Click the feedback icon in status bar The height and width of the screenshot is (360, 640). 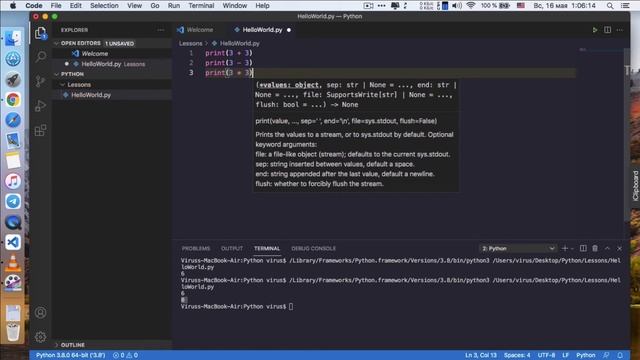click(x=607, y=355)
